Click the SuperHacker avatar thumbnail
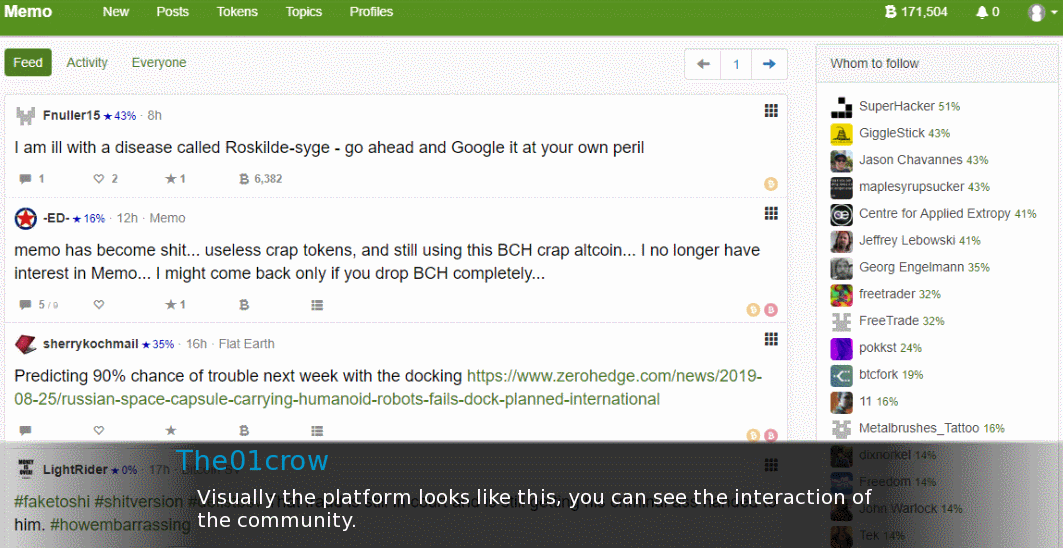This screenshot has height=548, width=1063. coord(841,107)
